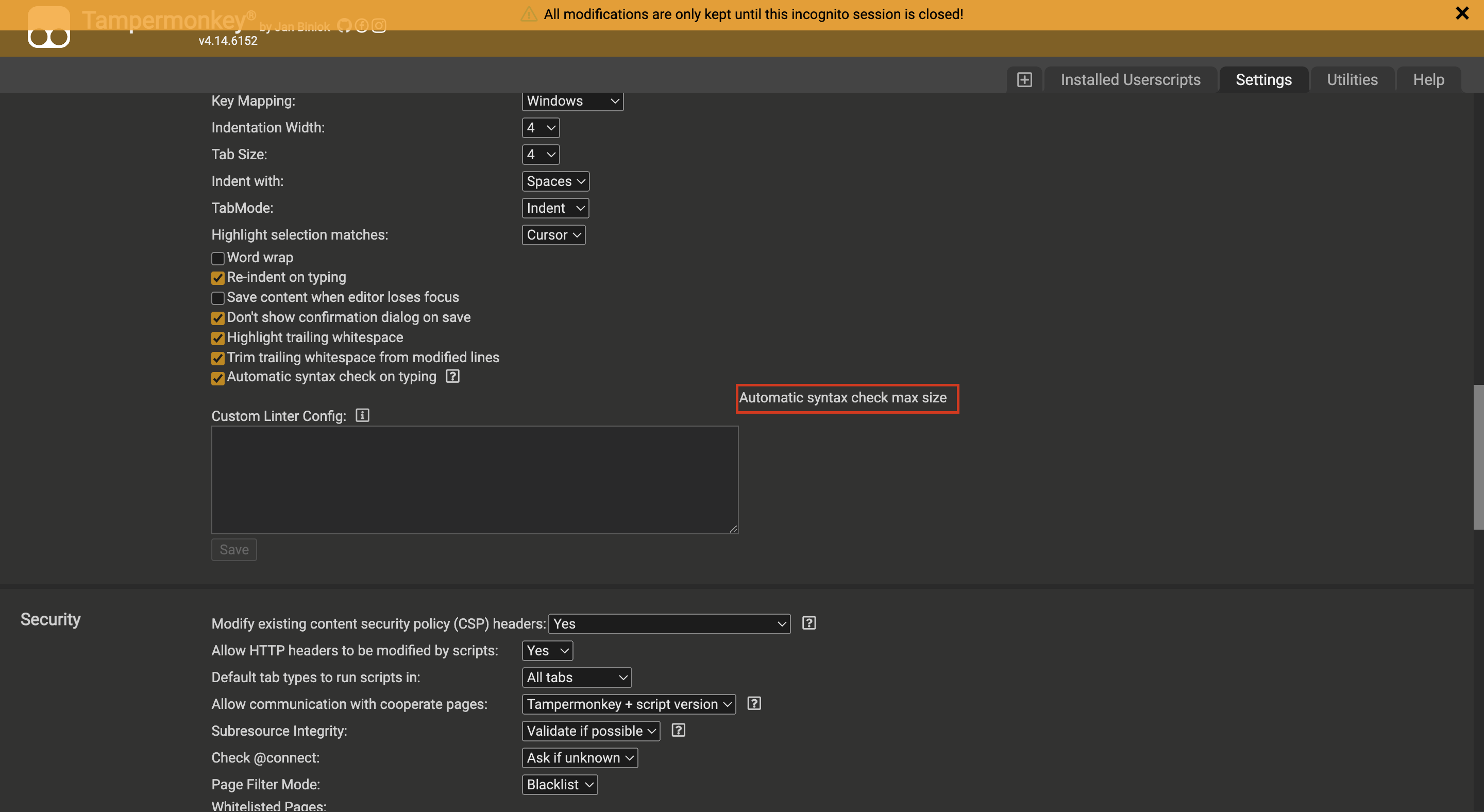Click help icon beside Subresource Integrity
This screenshot has width=1484, height=812.
coord(679,730)
